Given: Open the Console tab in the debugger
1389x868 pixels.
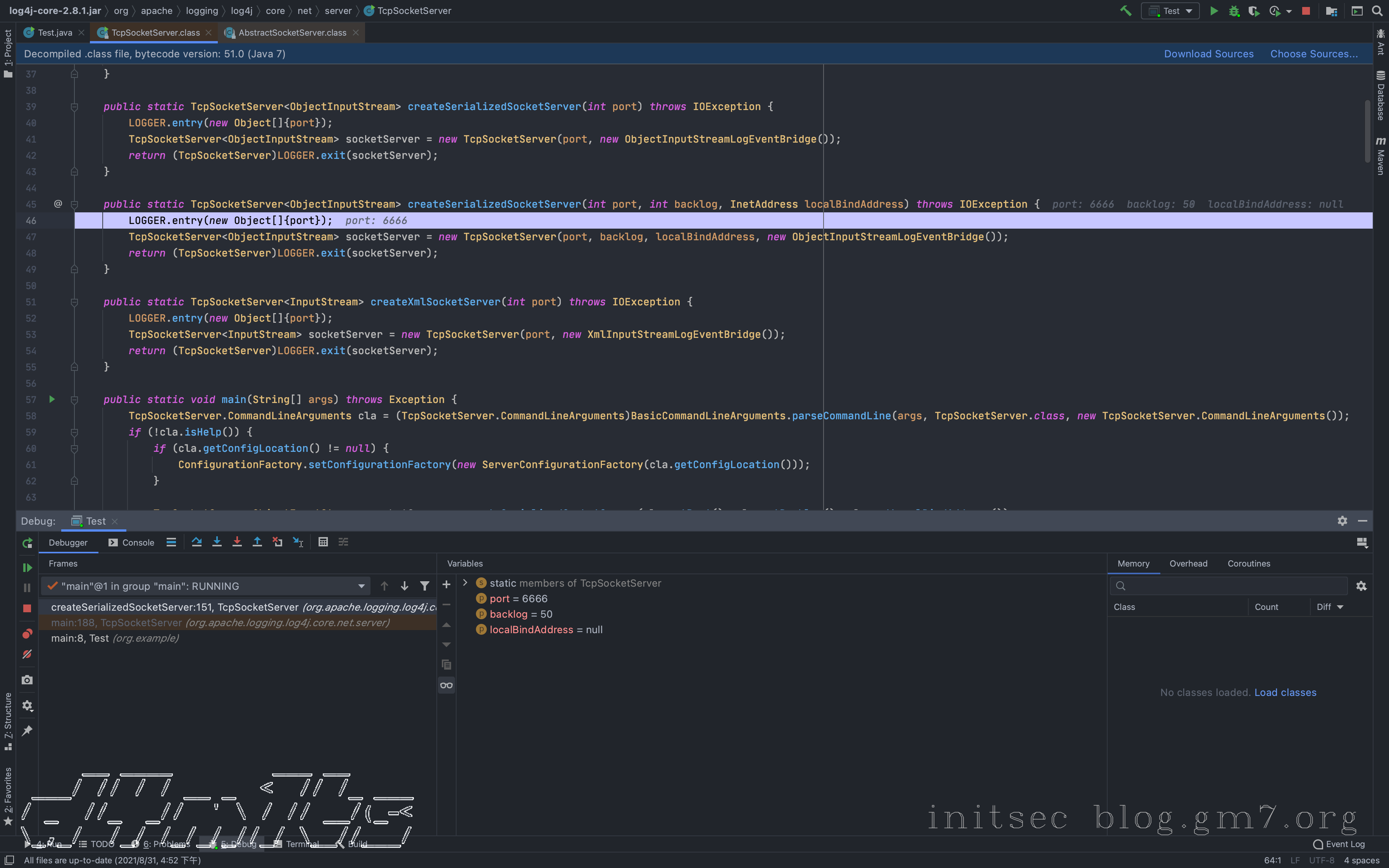Looking at the screenshot, I should point(131,542).
